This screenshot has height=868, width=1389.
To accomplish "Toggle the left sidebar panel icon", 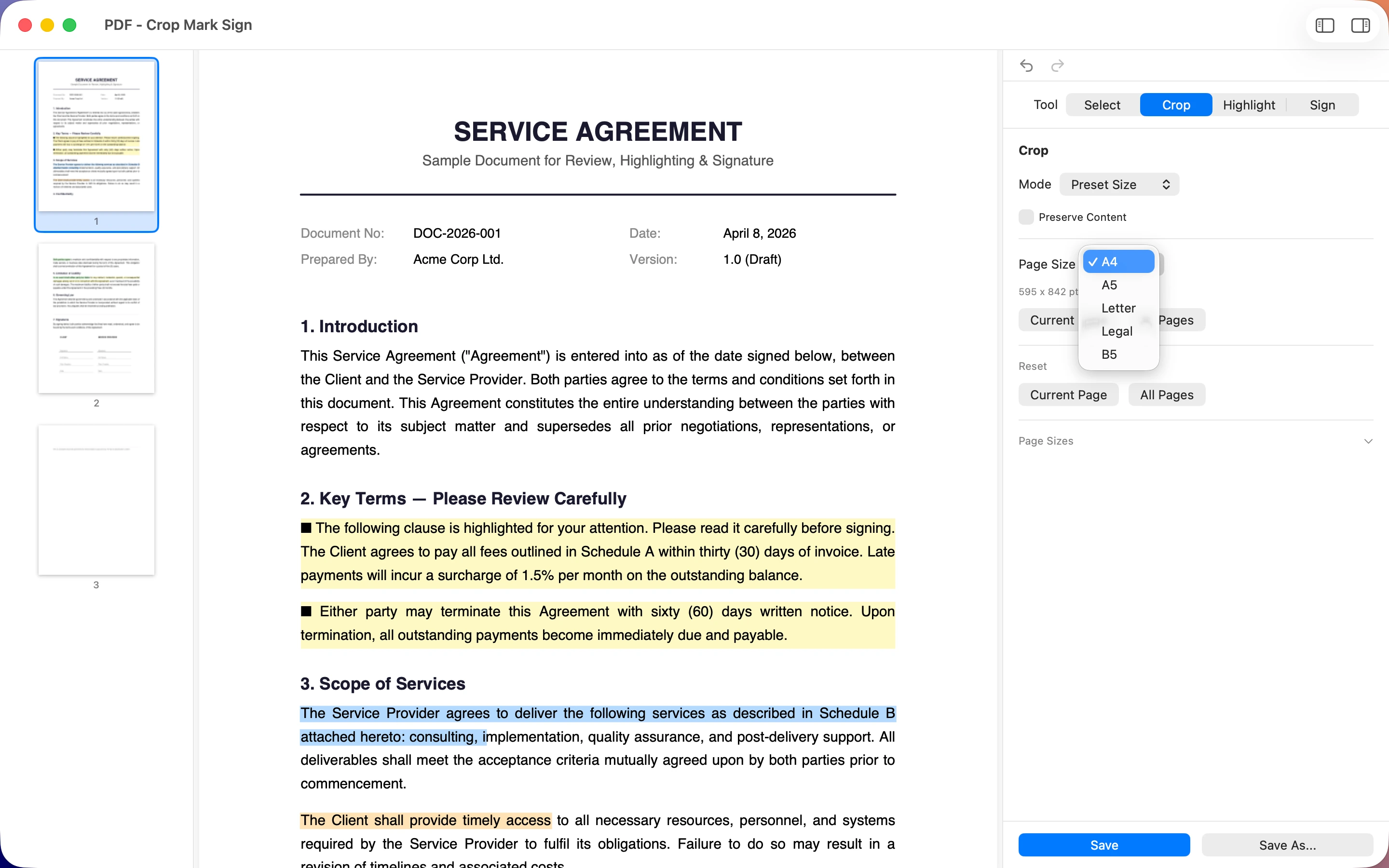I will click(1325, 25).
